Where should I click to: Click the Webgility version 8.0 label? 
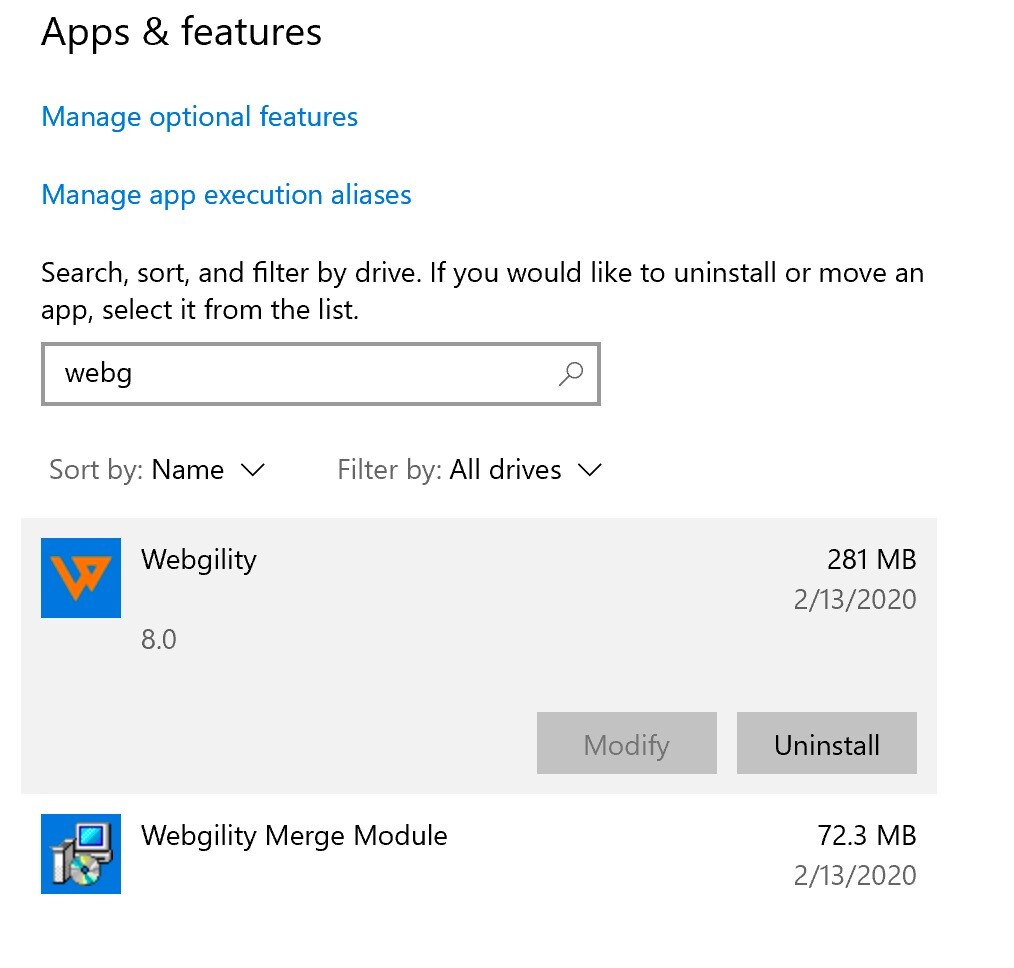[x=158, y=640]
